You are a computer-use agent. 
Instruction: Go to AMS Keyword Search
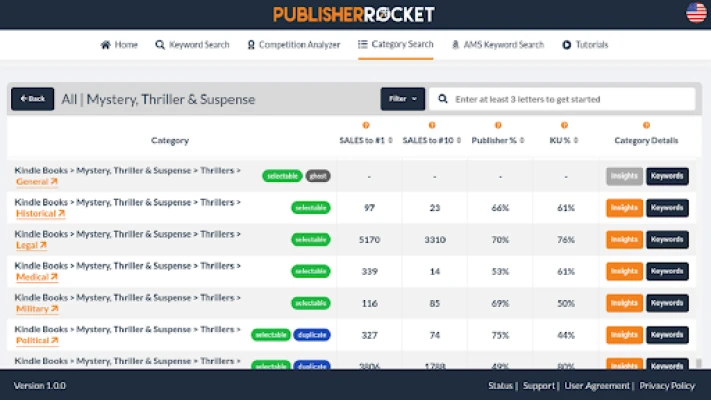(498, 45)
